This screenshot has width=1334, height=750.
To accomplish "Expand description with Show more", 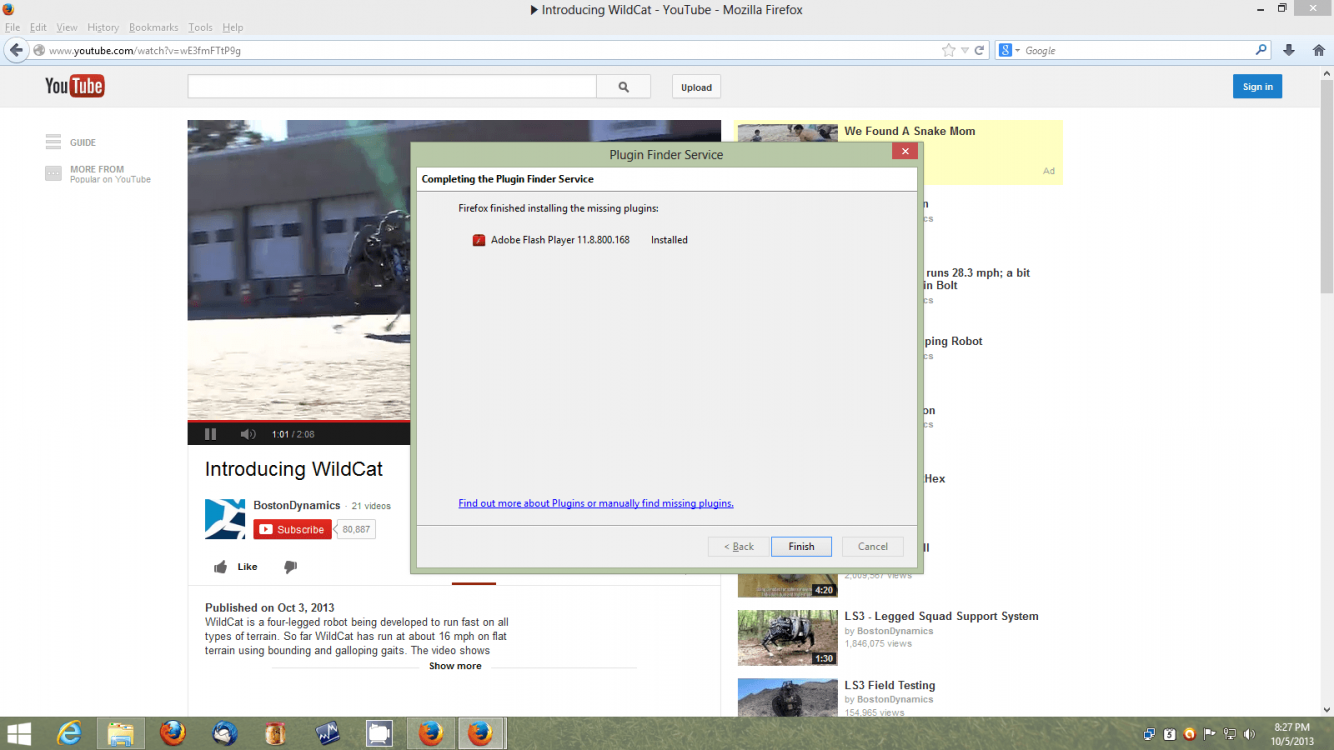I will [455, 666].
